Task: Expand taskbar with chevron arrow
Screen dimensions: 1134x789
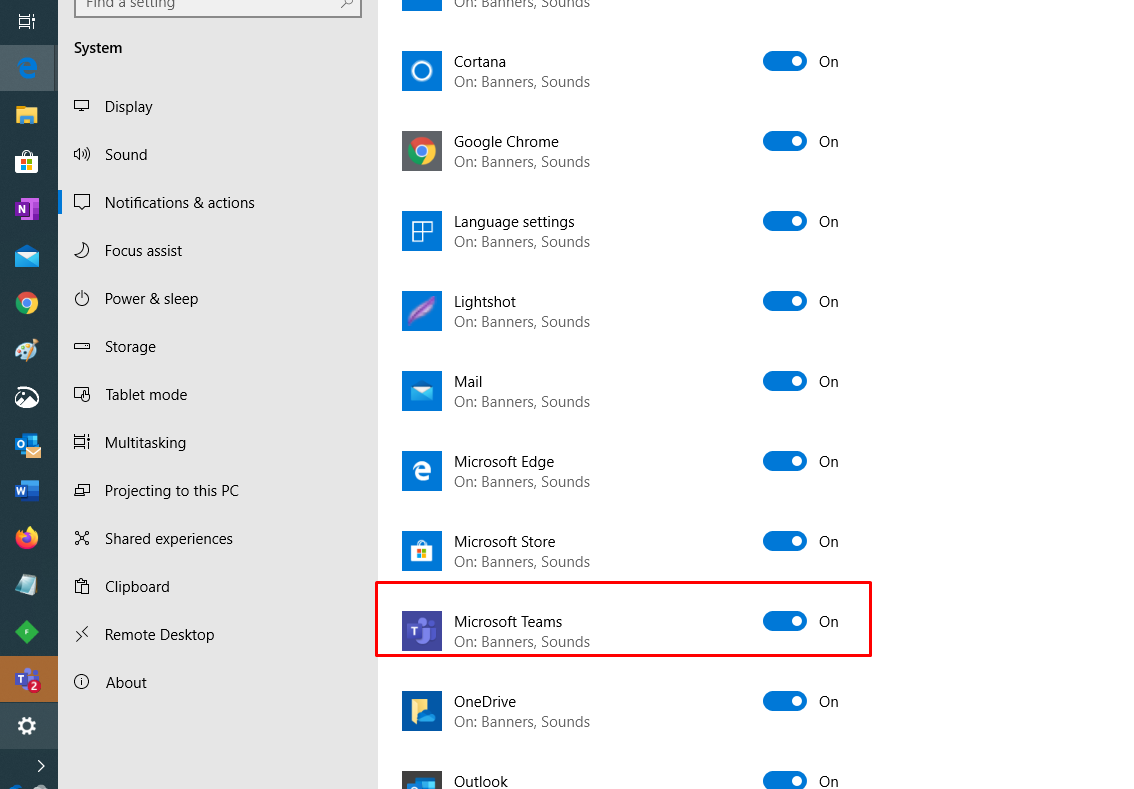Action: pos(40,765)
